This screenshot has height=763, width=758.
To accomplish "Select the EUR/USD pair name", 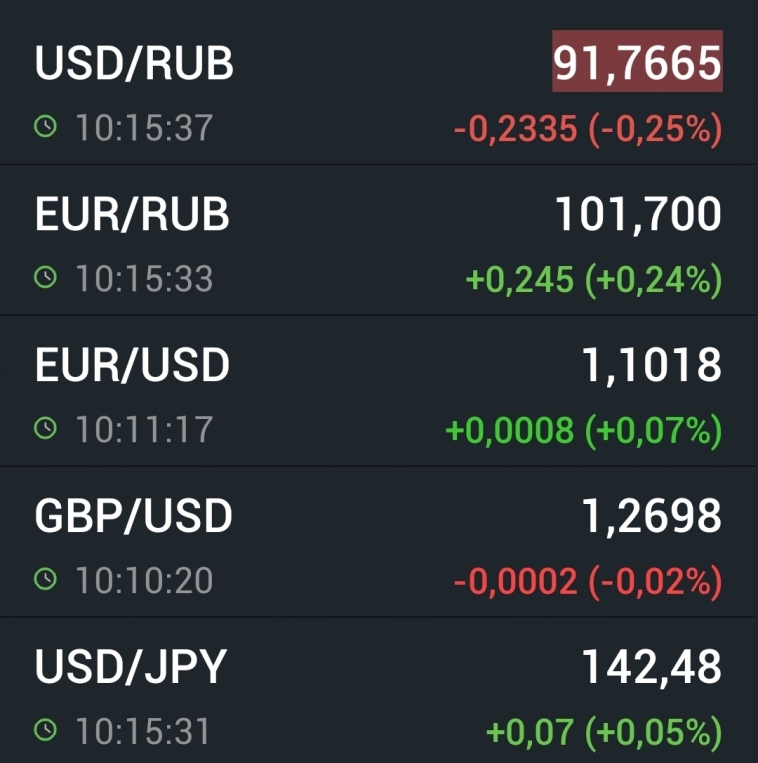I will tap(132, 365).
